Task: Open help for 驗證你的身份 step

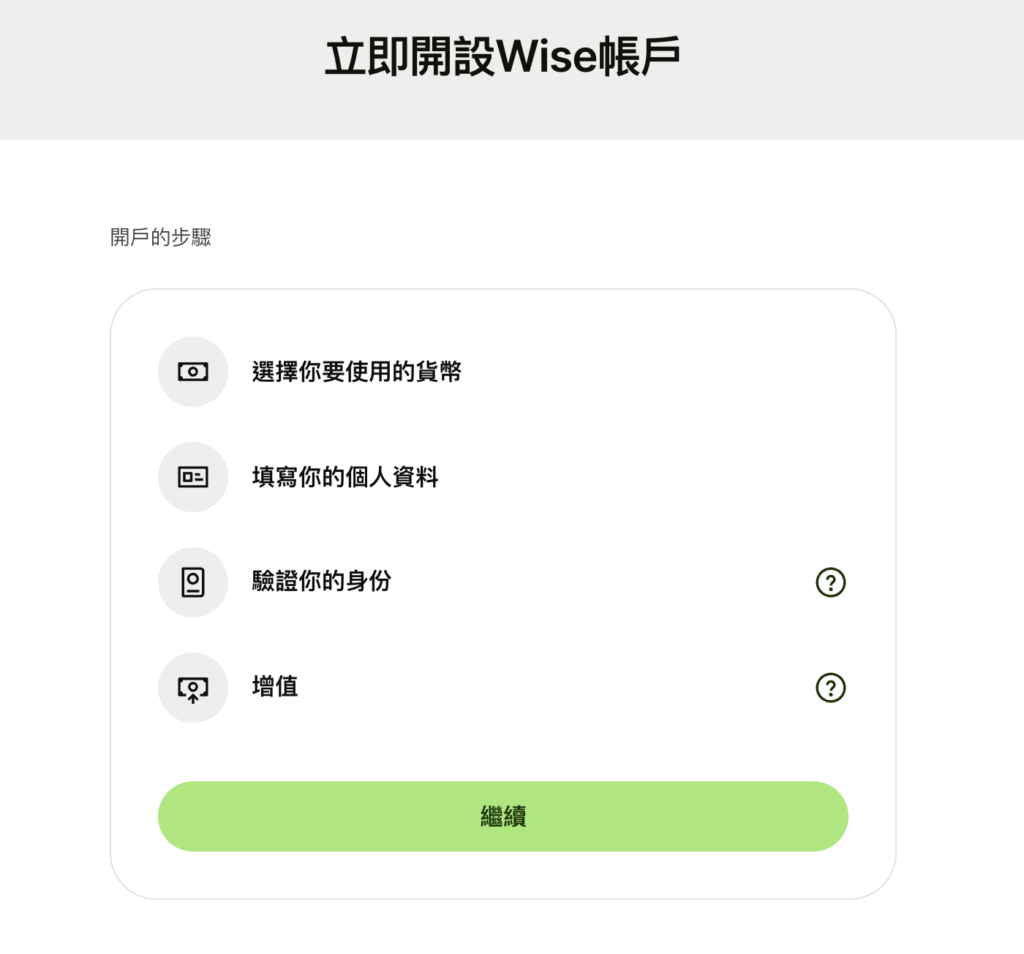Action: (x=831, y=582)
